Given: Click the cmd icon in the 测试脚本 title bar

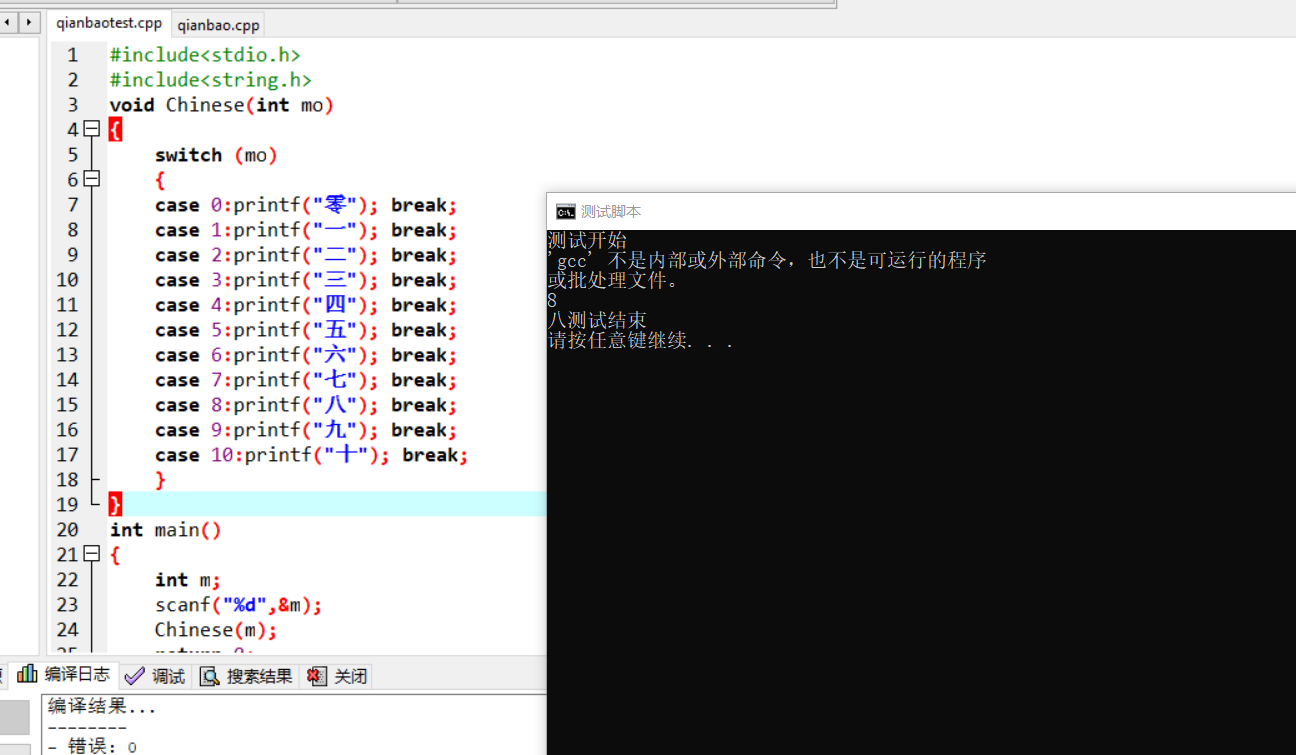Looking at the screenshot, I should point(565,211).
